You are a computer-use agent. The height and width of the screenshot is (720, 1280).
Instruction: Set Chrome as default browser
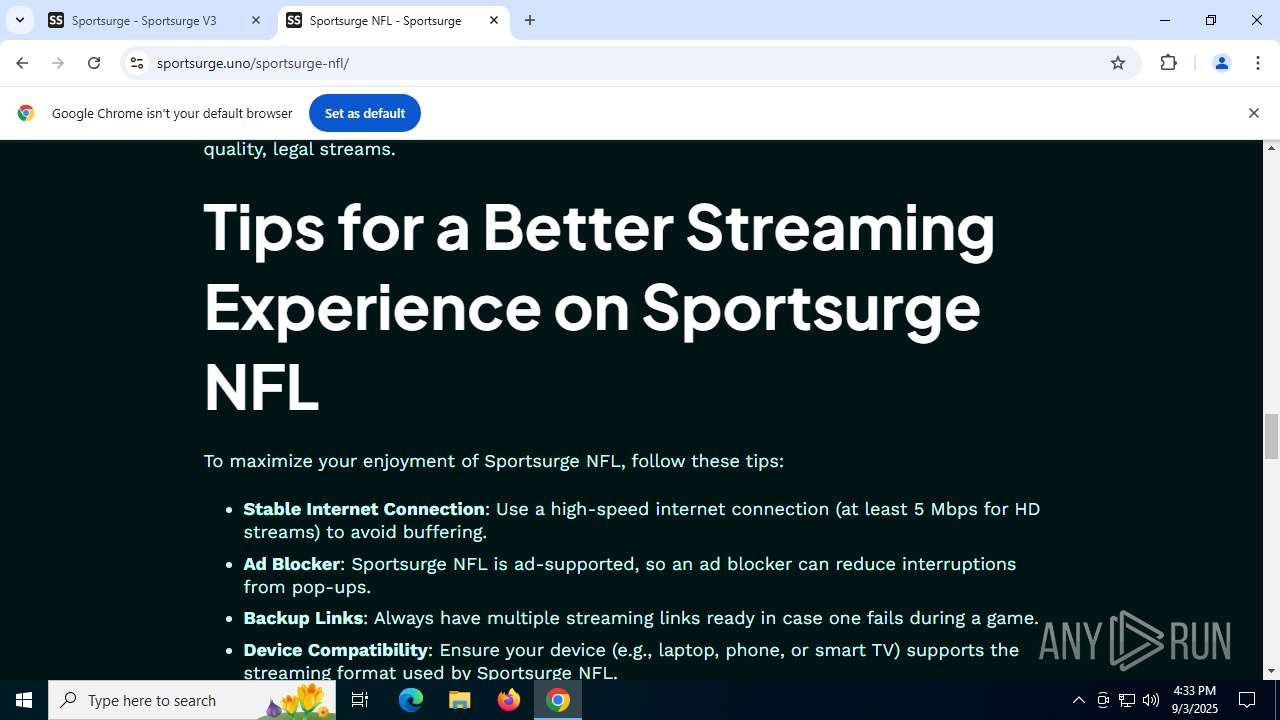(365, 113)
